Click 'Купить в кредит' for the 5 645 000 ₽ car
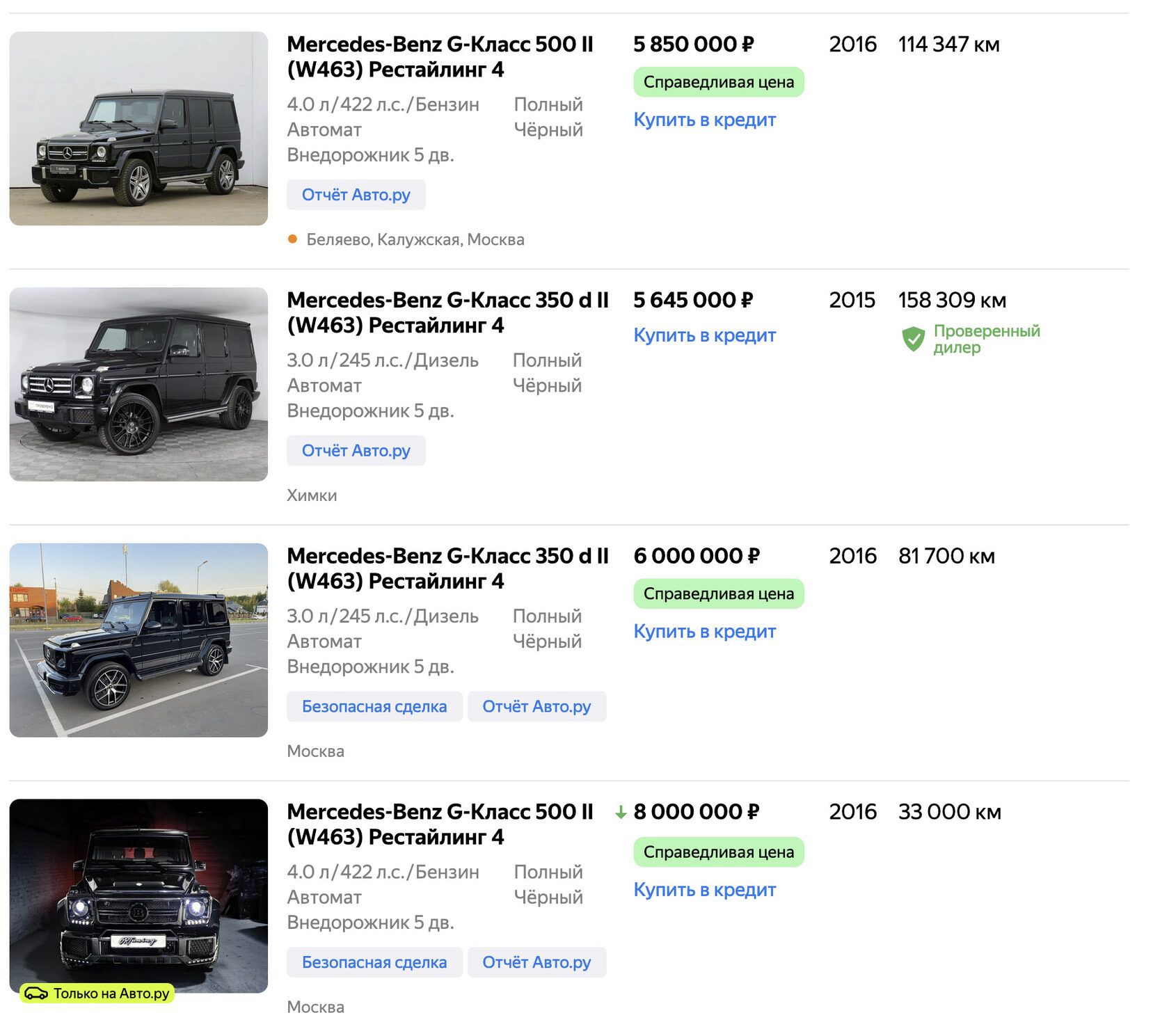This screenshot has width=1169, height=1036. tap(704, 335)
